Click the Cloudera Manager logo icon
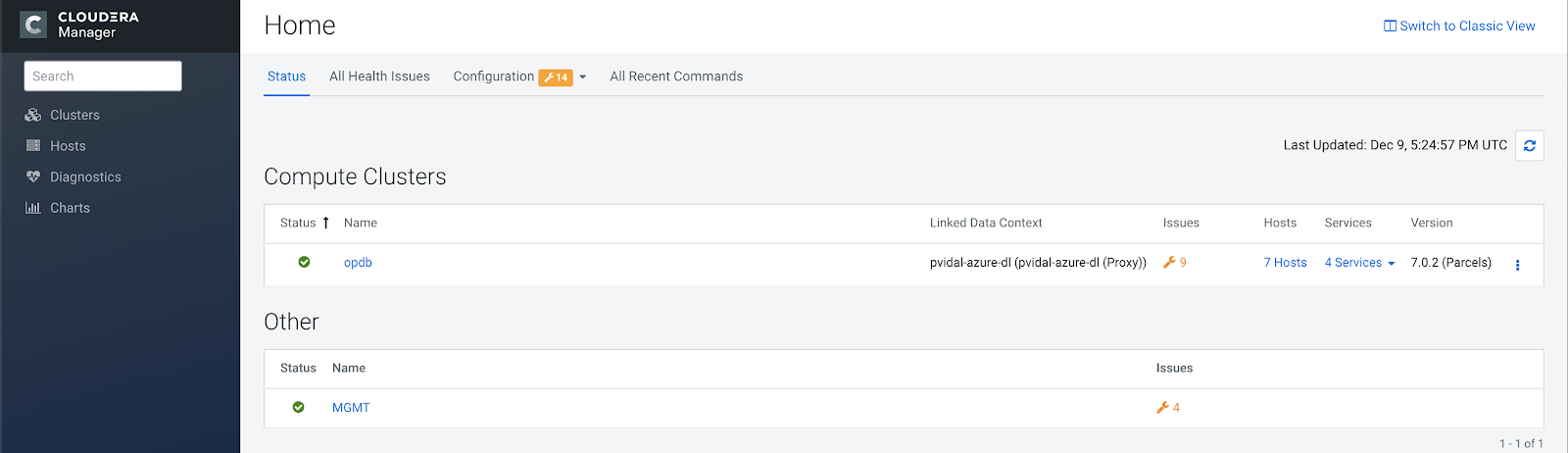 [x=33, y=25]
